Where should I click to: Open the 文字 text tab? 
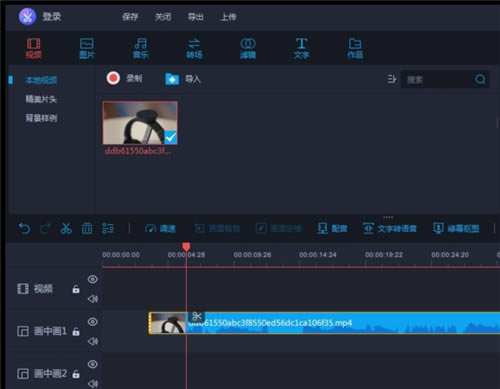click(x=302, y=48)
